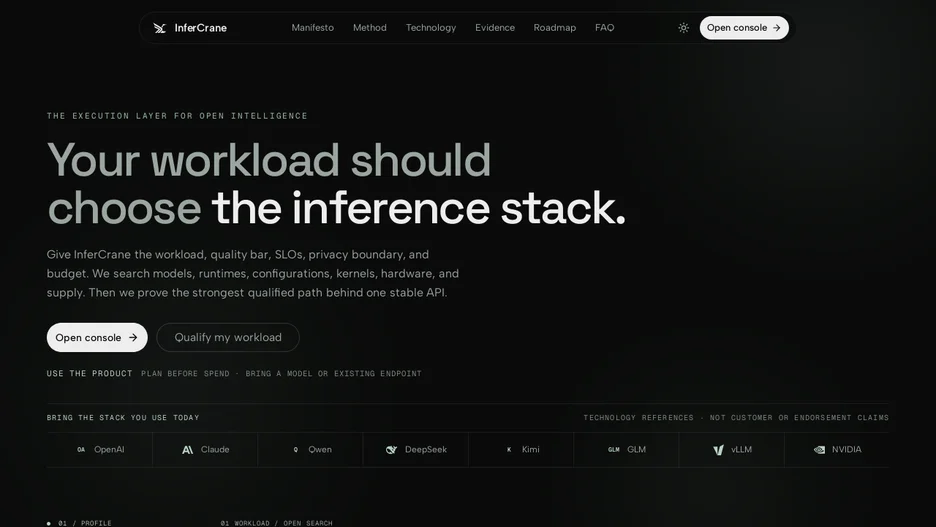936x527 pixels.
Task: Click the OpenAI logo icon
Action: 81,449
